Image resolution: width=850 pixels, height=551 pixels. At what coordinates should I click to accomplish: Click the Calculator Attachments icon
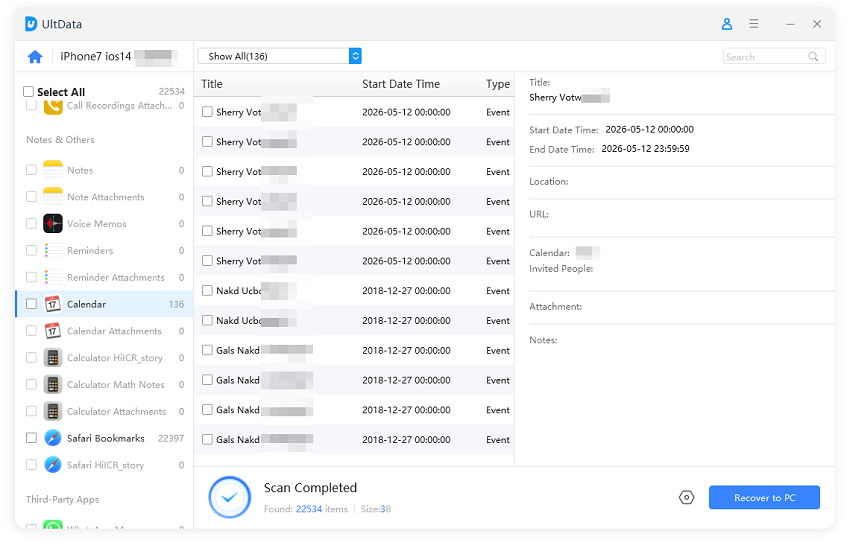pos(53,411)
